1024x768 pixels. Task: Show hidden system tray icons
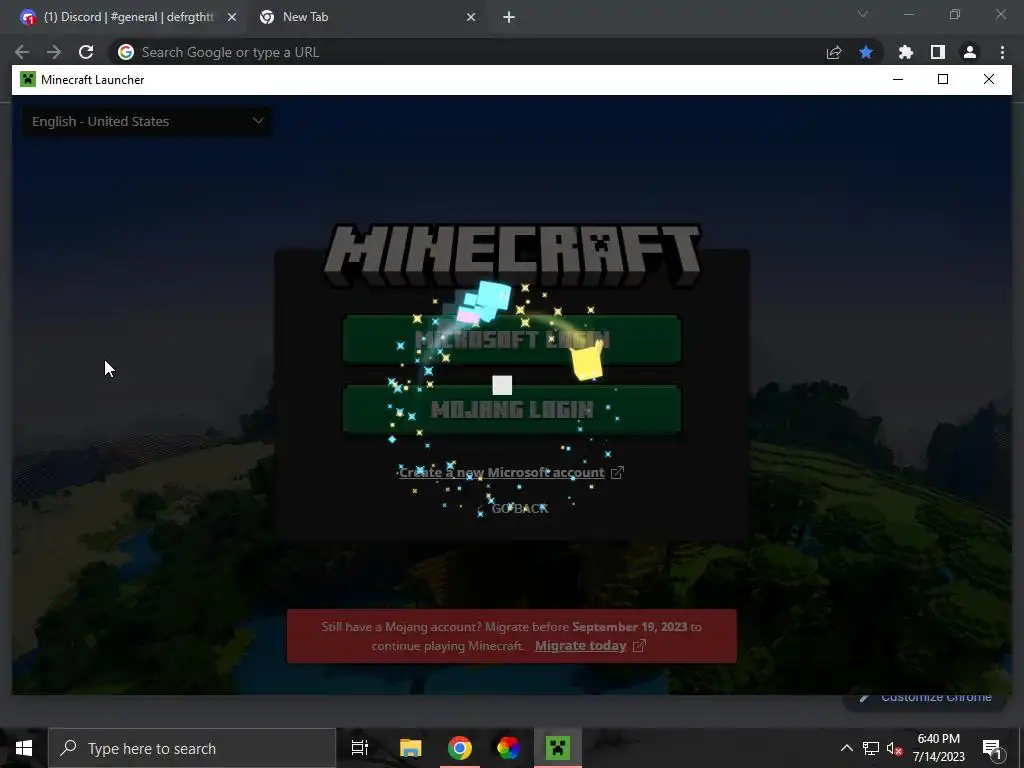[846, 748]
